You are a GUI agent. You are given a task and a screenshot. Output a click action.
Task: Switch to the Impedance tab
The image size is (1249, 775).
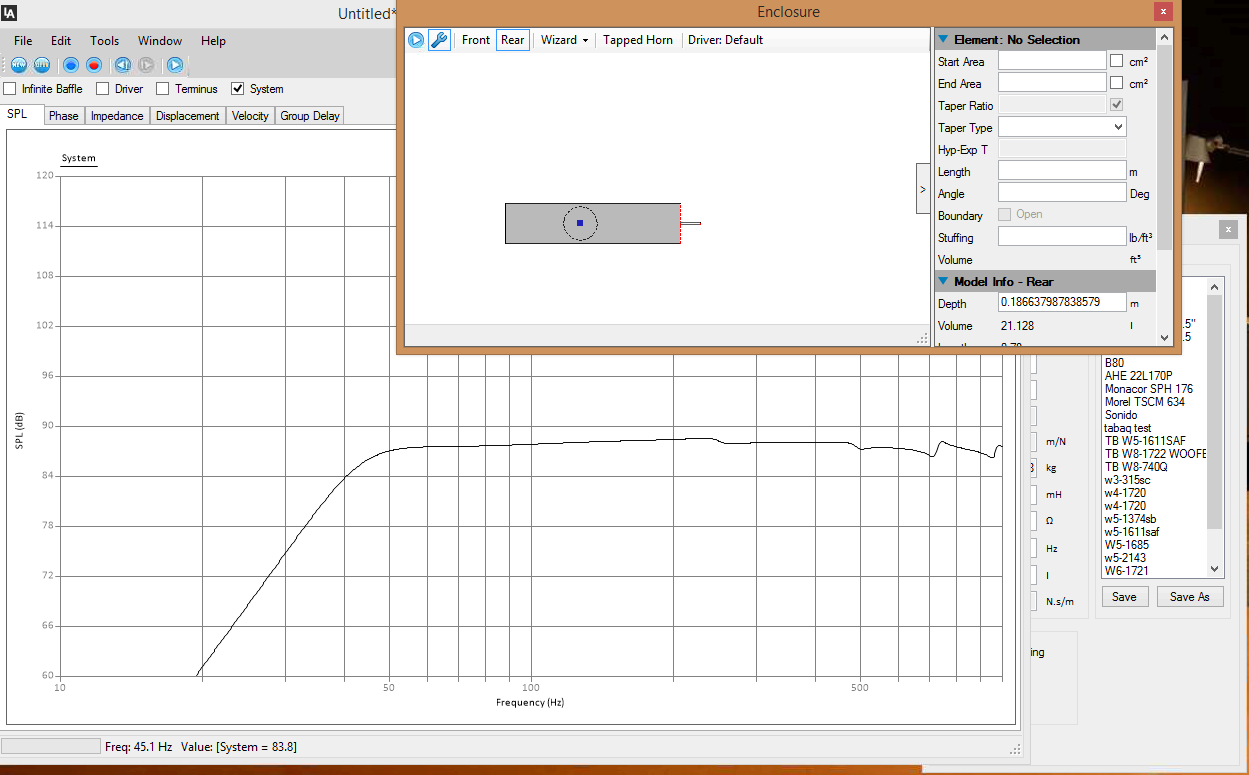coord(117,116)
